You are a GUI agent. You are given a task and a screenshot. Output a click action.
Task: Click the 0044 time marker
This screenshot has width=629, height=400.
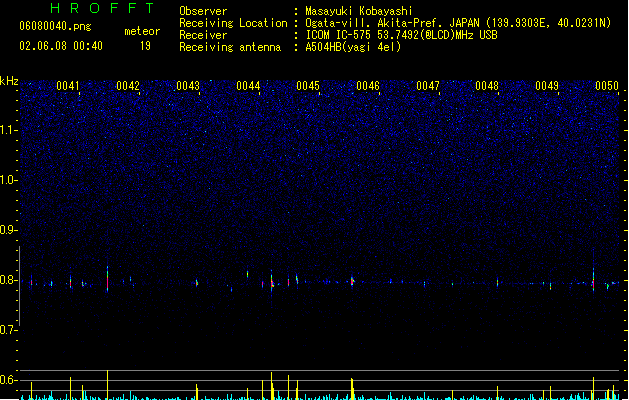[248, 86]
